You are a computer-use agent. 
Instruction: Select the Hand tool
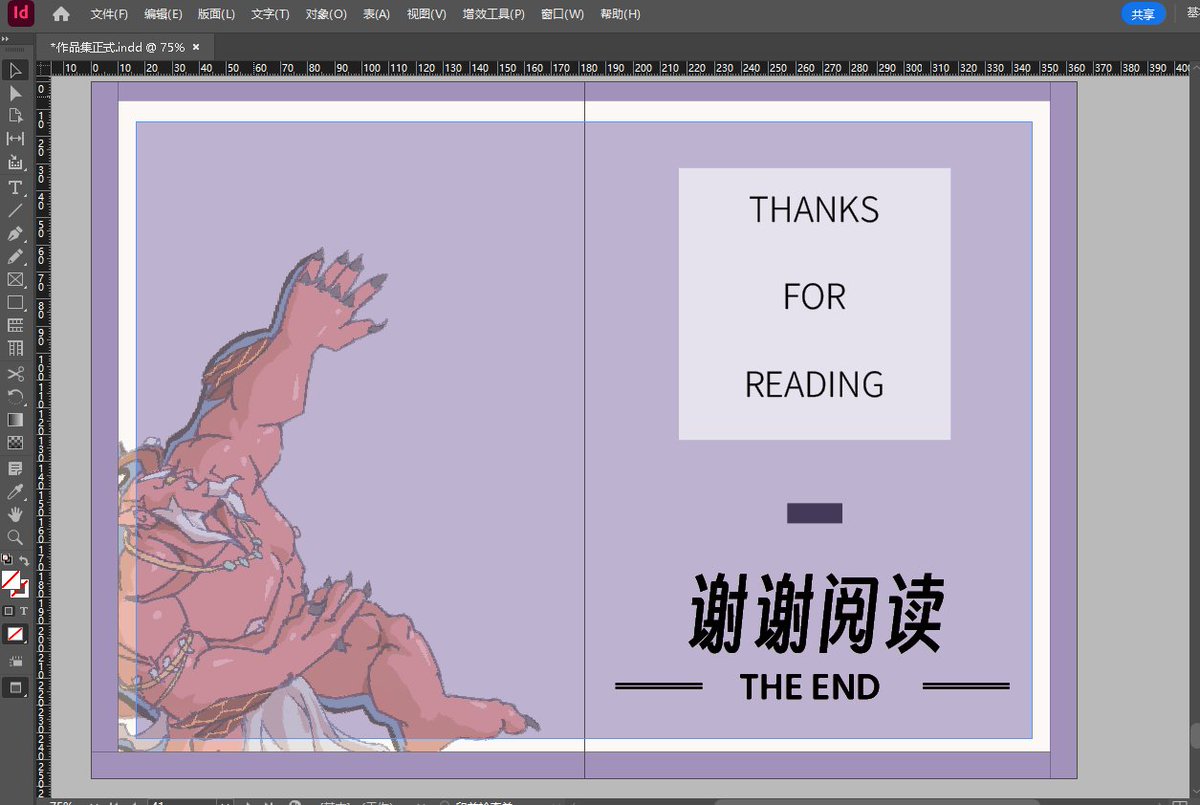(15, 514)
